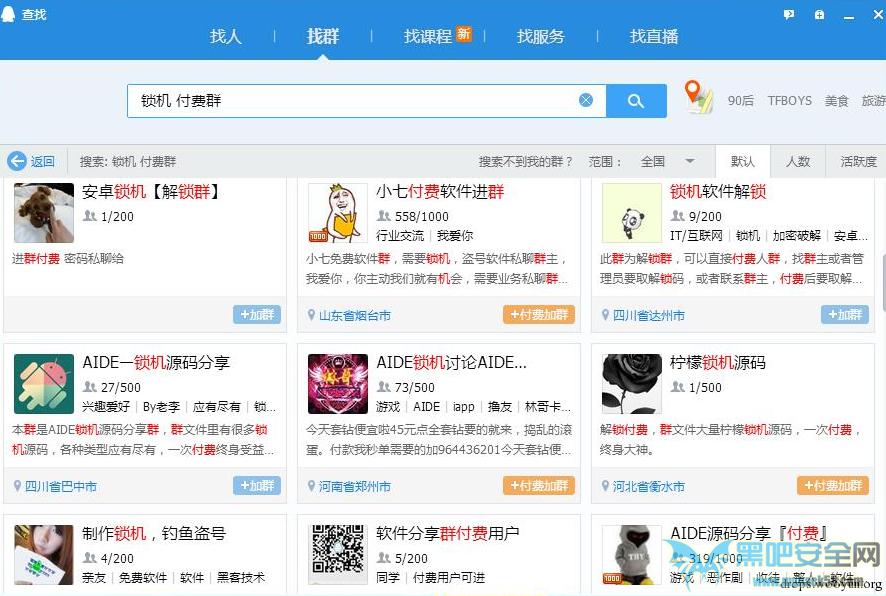
Task: Click member count icon beside 4/200
Action: (x=90, y=558)
